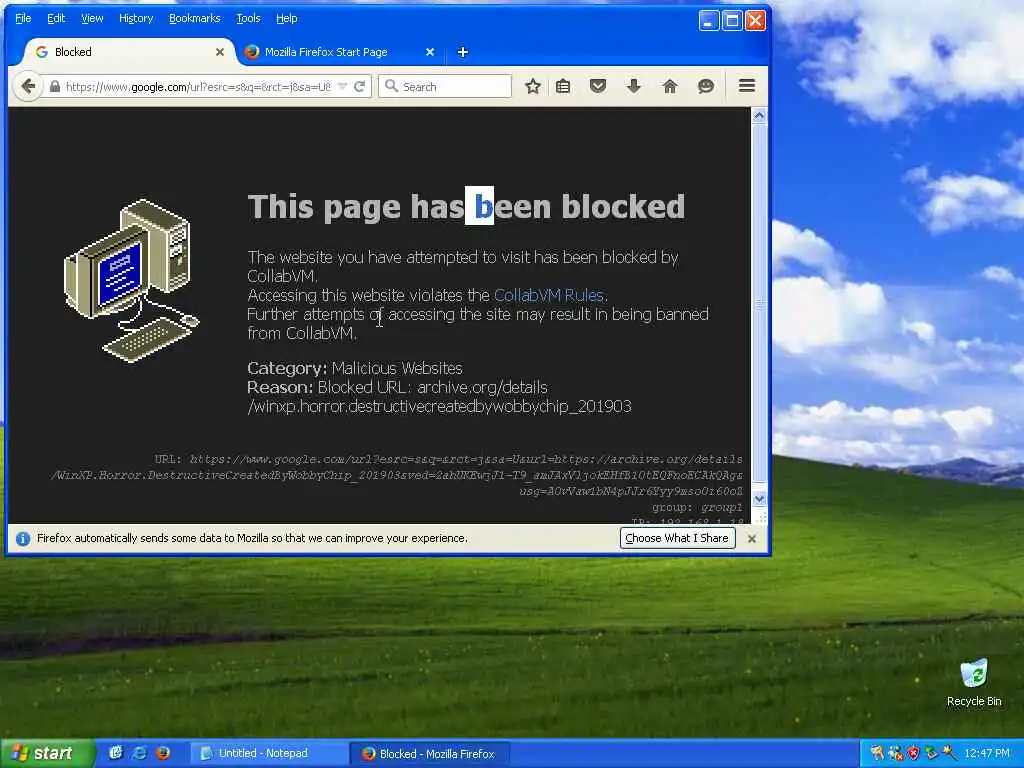Show bookmarks list icon
The width and height of the screenshot is (1024, 768).
click(x=563, y=86)
